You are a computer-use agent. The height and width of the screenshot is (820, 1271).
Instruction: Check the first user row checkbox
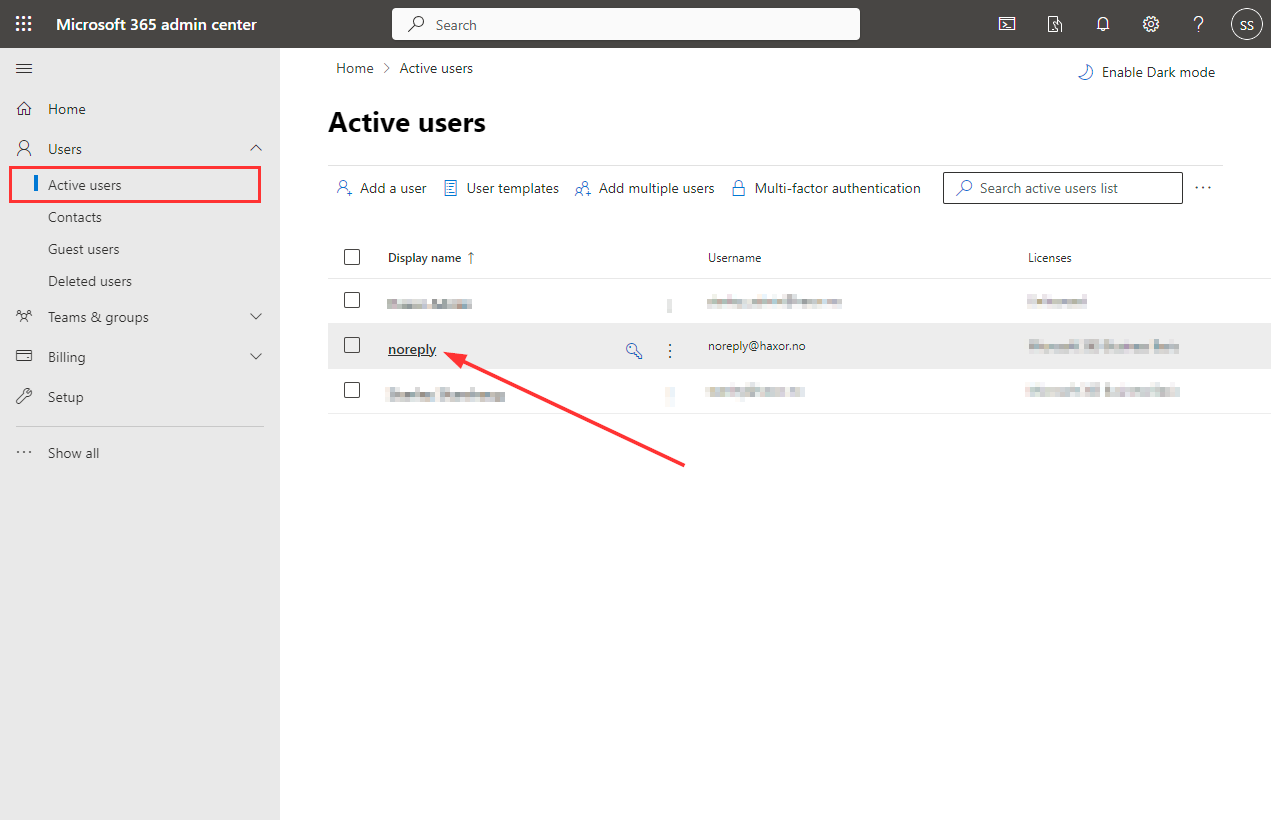(352, 300)
